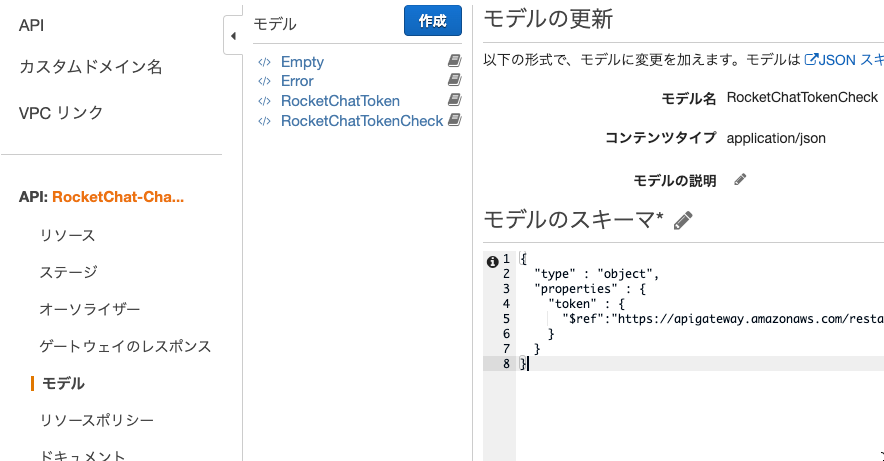Click the code icon beside RocketChatToken

coord(264,101)
